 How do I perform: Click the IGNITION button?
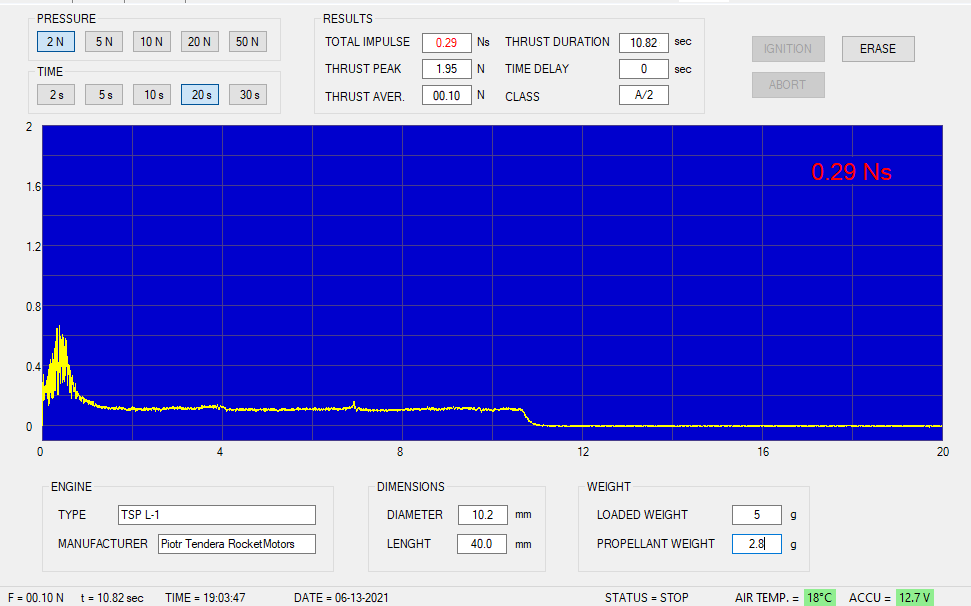[x=788, y=49]
